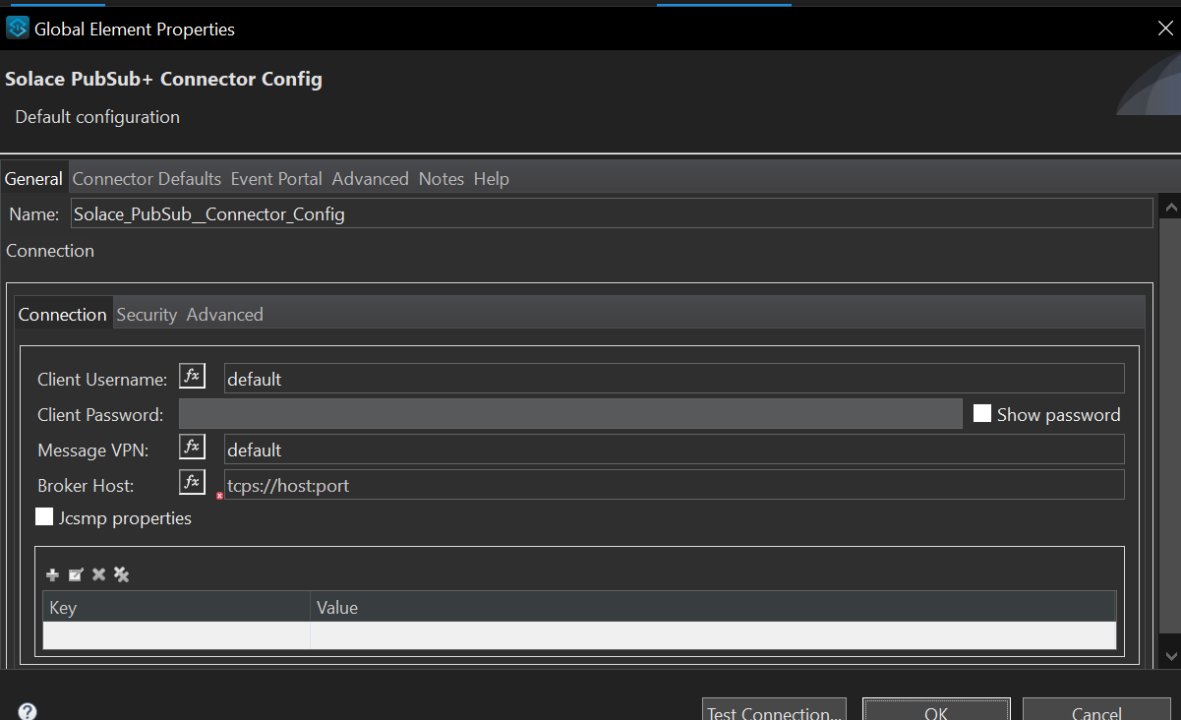
Task: Enable the Show password checkbox
Action: (982, 413)
